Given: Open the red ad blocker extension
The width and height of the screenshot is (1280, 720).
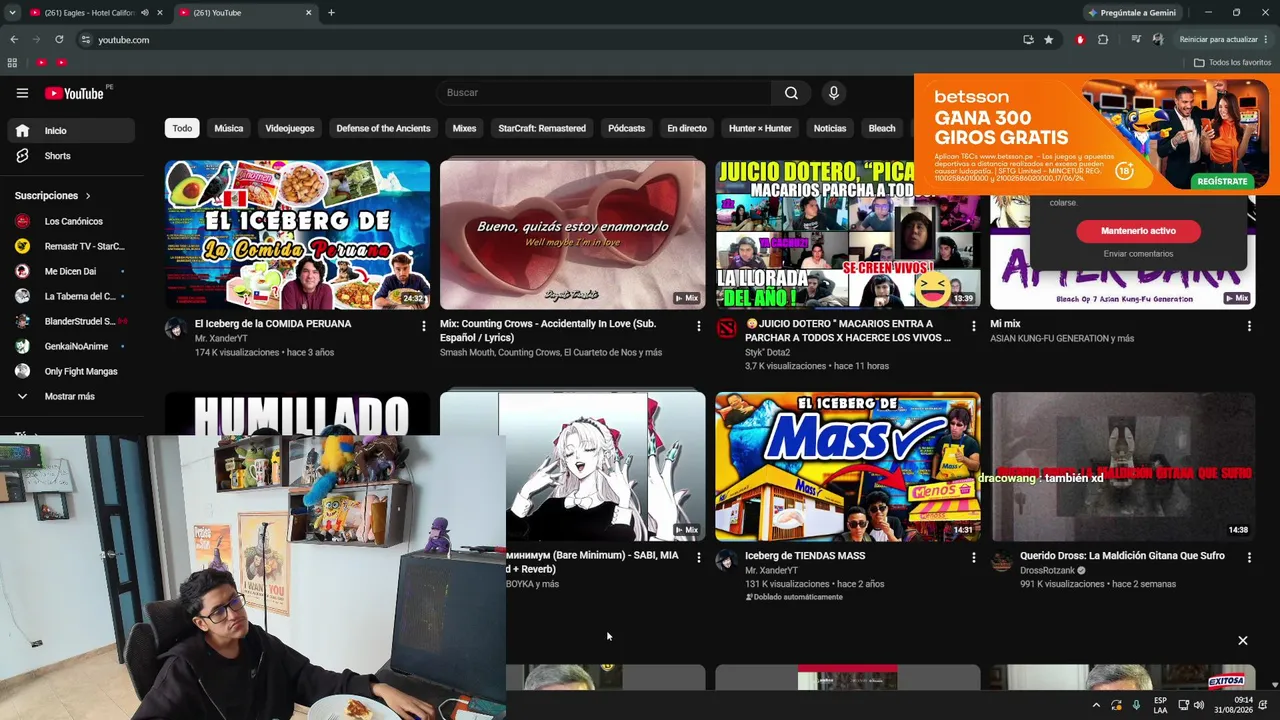Looking at the screenshot, I should pyautogui.click(x=1080, y=40).
